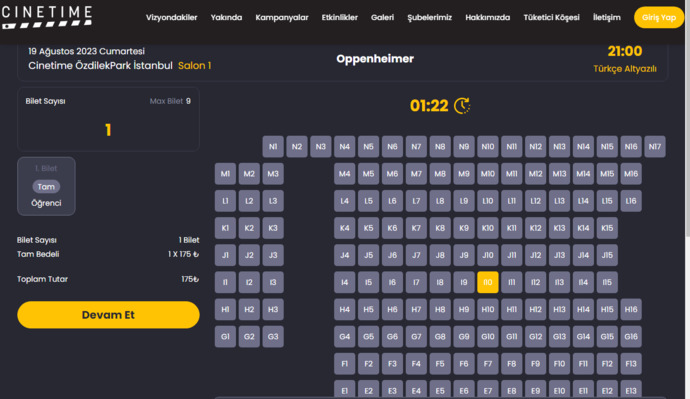Open the Yakında page

[x=226, y=18]
